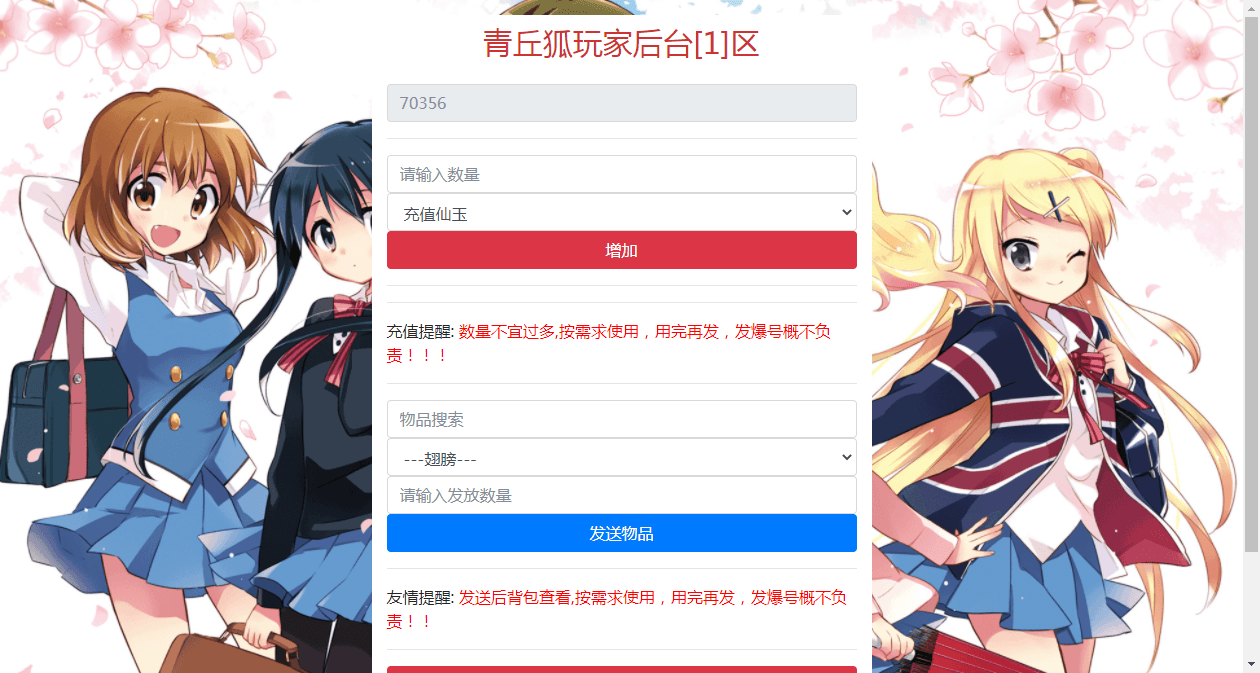The width and height of the screenshot is (1260, 673).
Task: Click the page's vertical scrollbar thumb
Action: pos(1251,282)
